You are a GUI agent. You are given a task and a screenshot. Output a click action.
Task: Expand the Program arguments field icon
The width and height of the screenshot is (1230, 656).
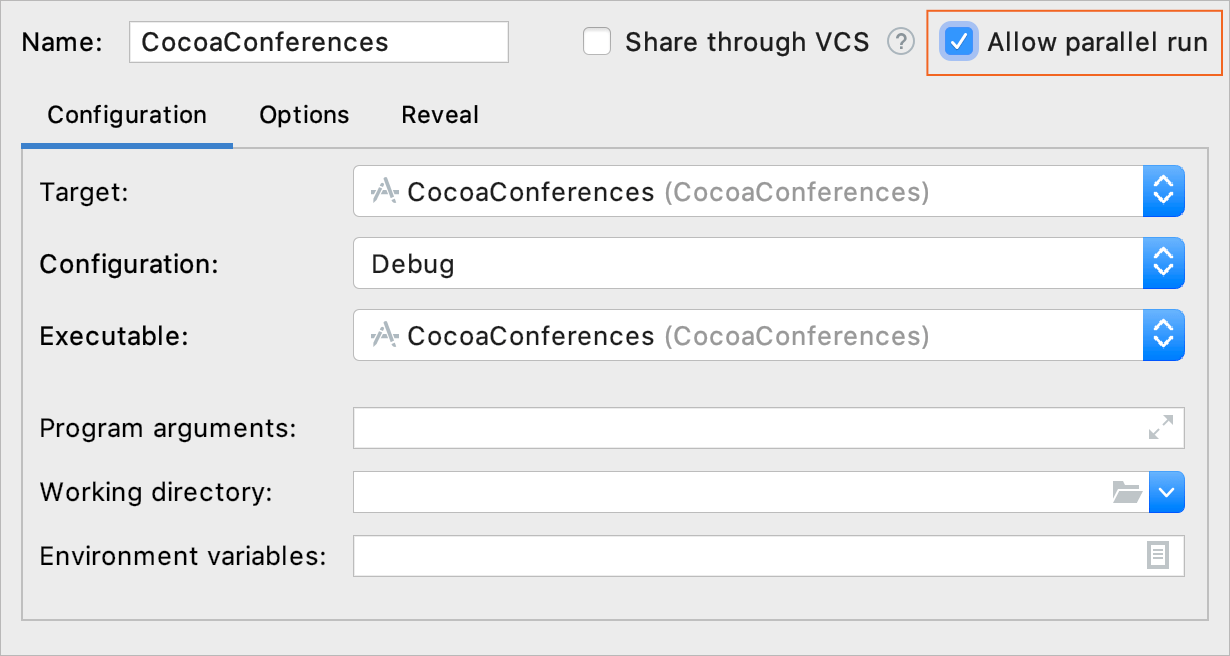point(1161,428)
